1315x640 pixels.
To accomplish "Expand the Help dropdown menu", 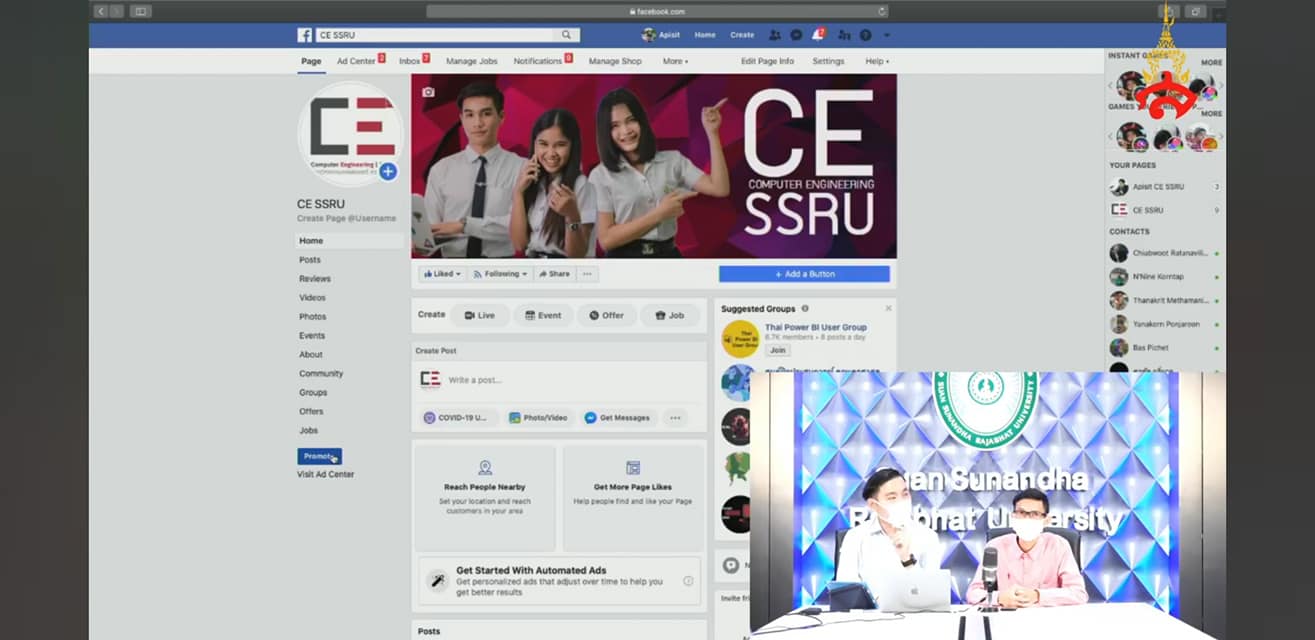I will [x=876, y=61].
